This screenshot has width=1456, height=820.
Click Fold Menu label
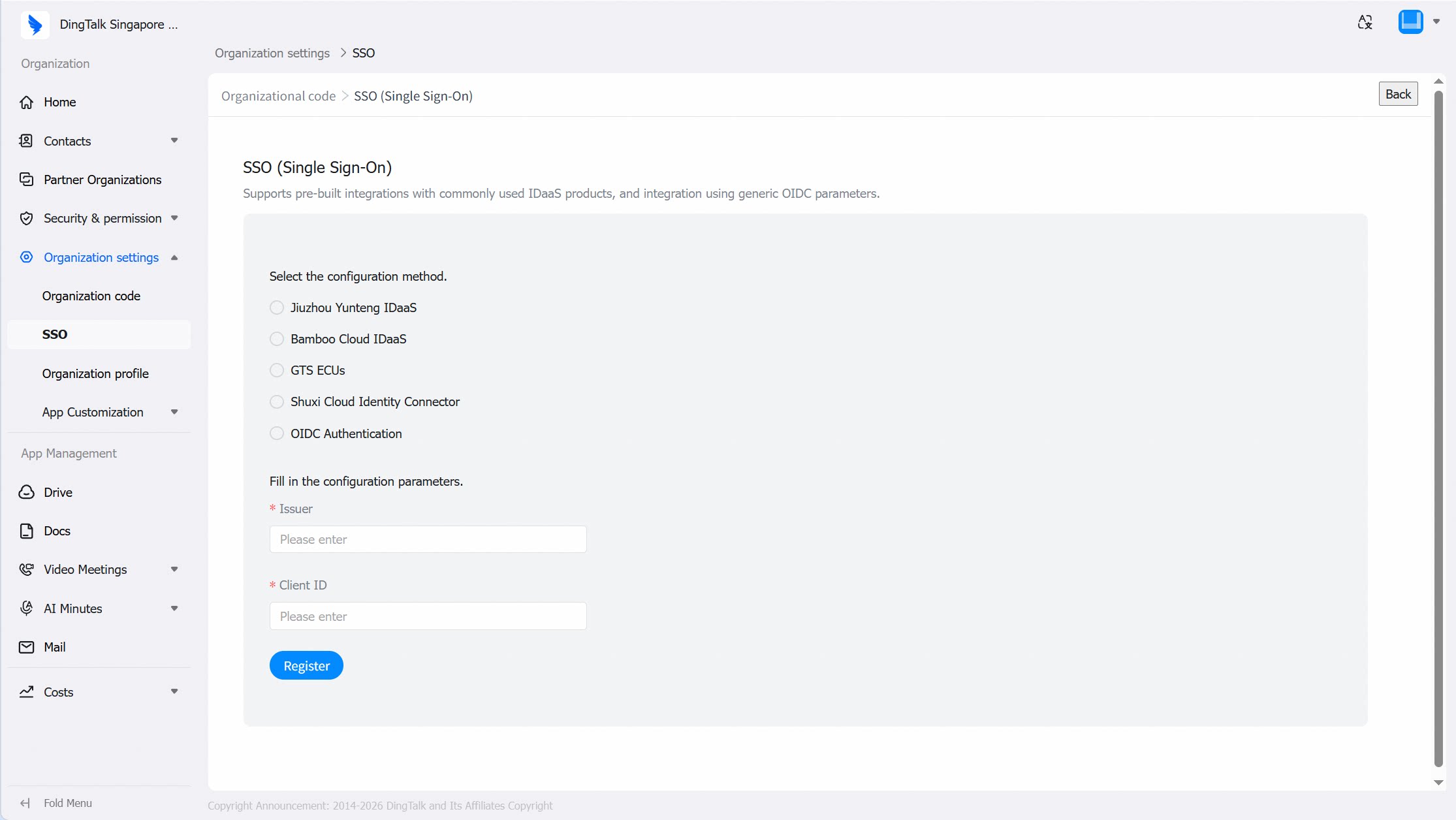68,803
